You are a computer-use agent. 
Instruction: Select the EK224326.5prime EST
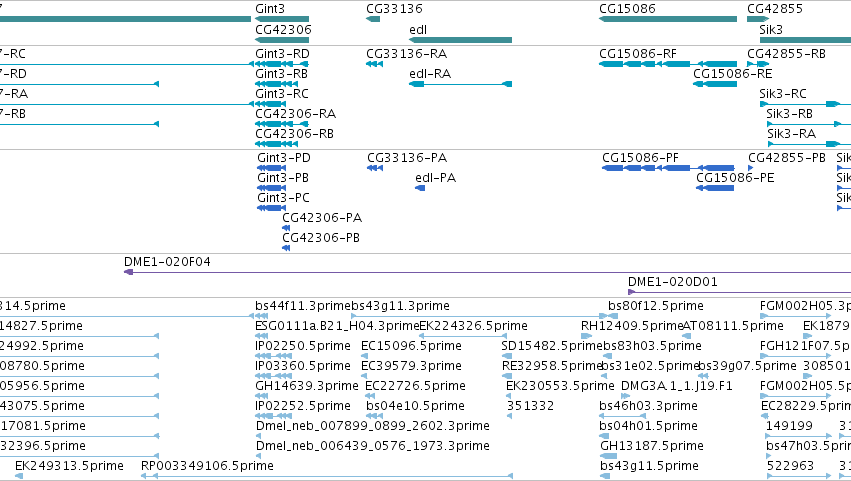point(463,336)
